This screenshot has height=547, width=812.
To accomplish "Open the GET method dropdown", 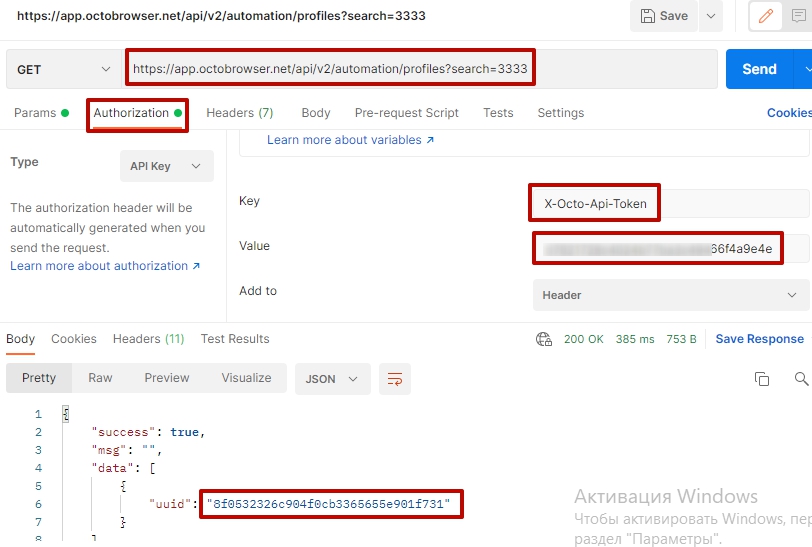I will click(x=64, y=69).
